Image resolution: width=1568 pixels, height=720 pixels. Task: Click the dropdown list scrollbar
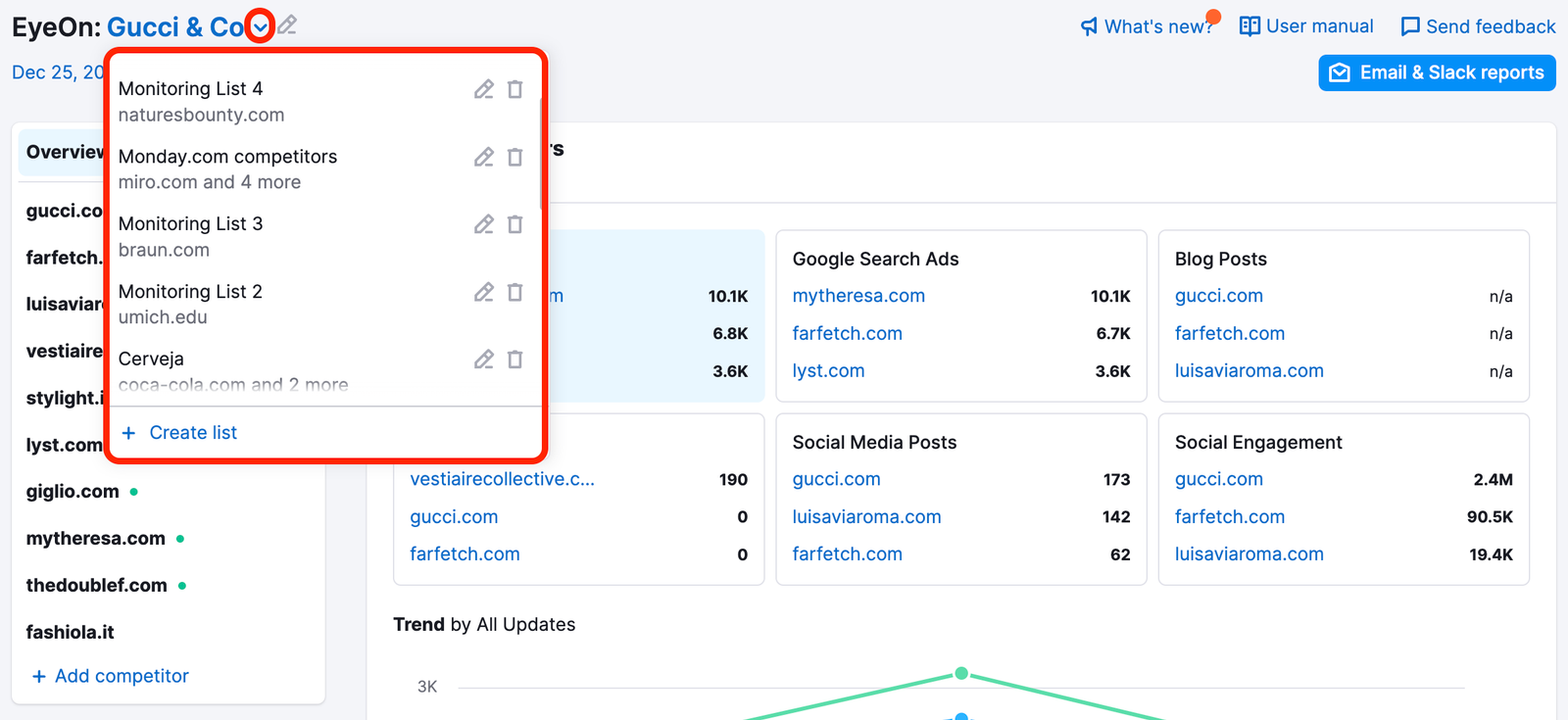tap(541, 153)
